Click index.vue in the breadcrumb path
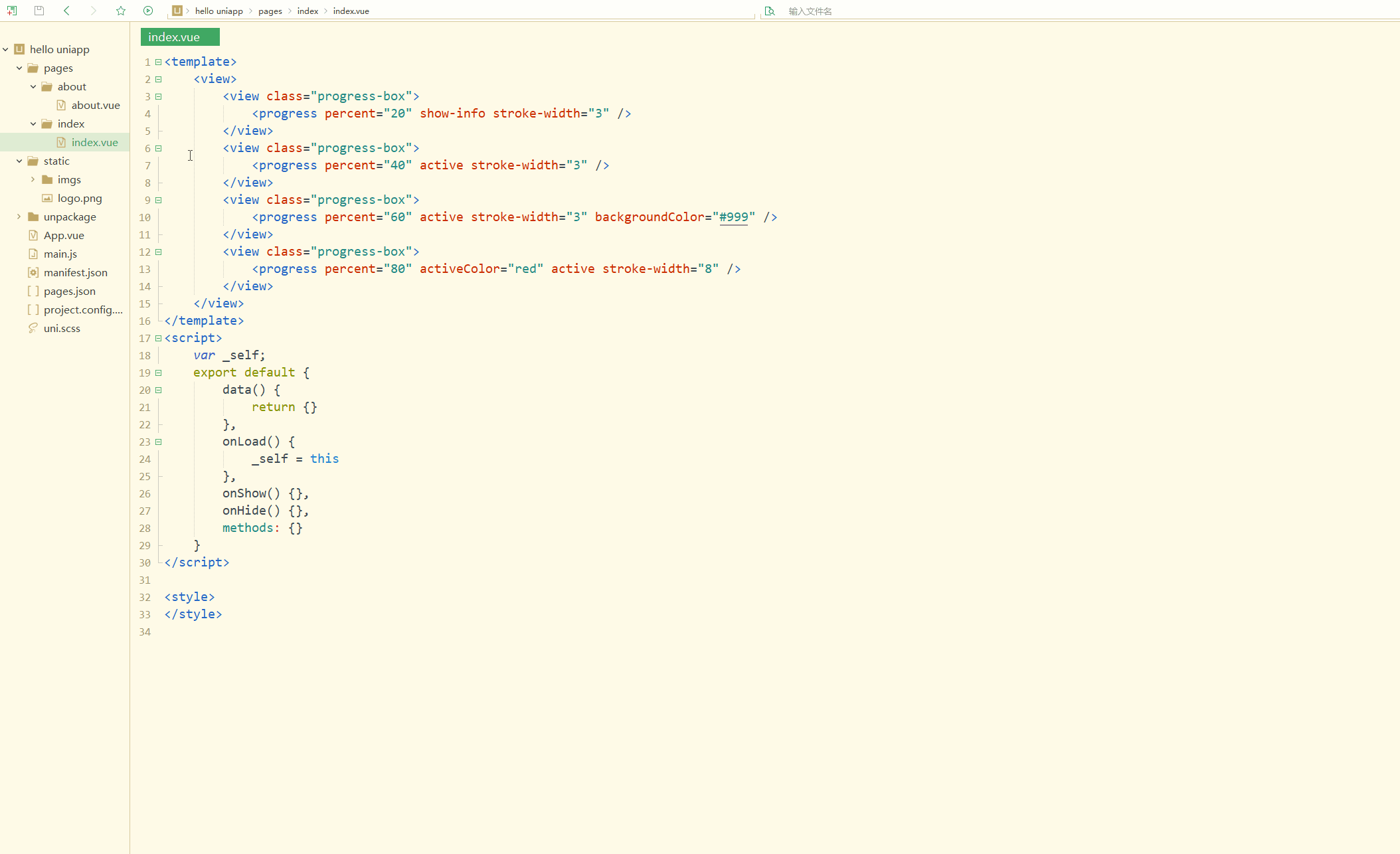 [351, 11]
